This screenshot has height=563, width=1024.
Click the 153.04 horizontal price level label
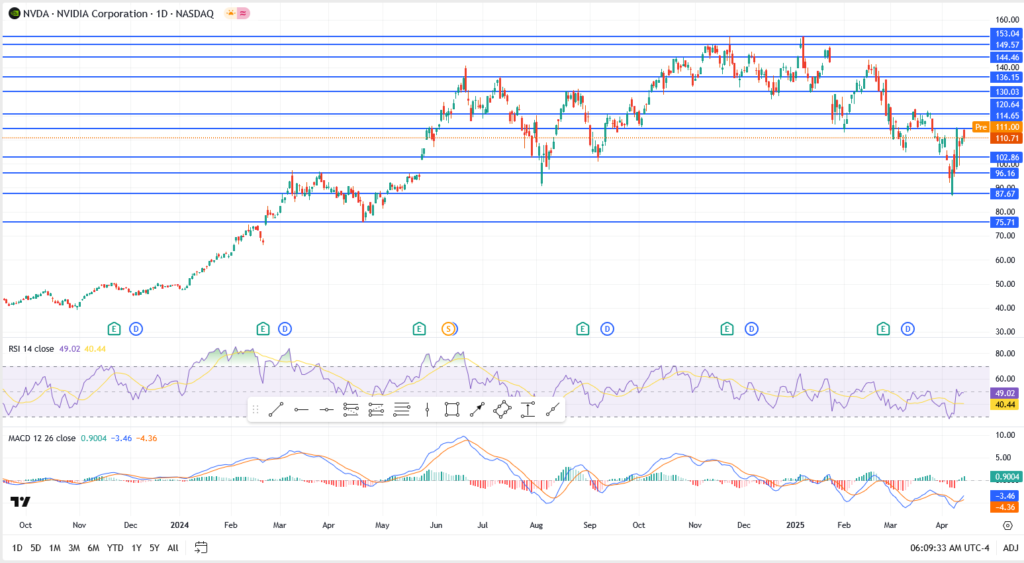[x=1005, y=34]
